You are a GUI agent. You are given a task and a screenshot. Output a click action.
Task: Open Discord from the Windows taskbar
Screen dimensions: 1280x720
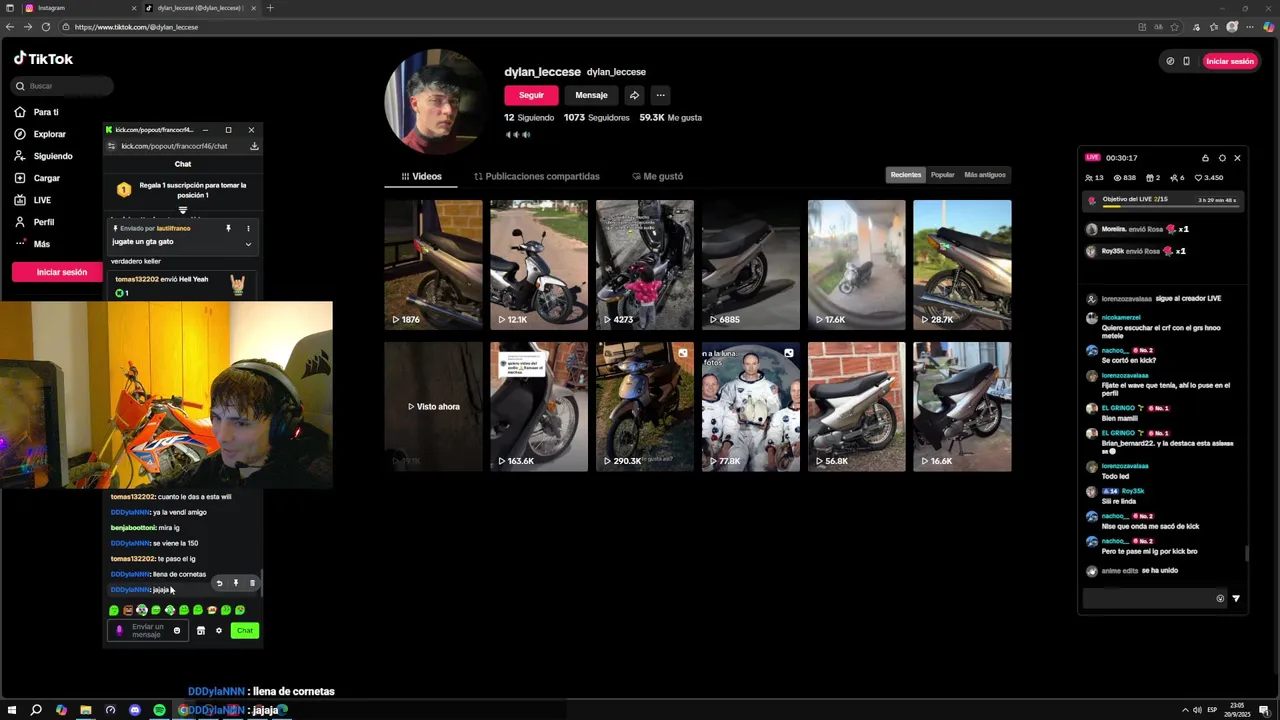[135, 710]
